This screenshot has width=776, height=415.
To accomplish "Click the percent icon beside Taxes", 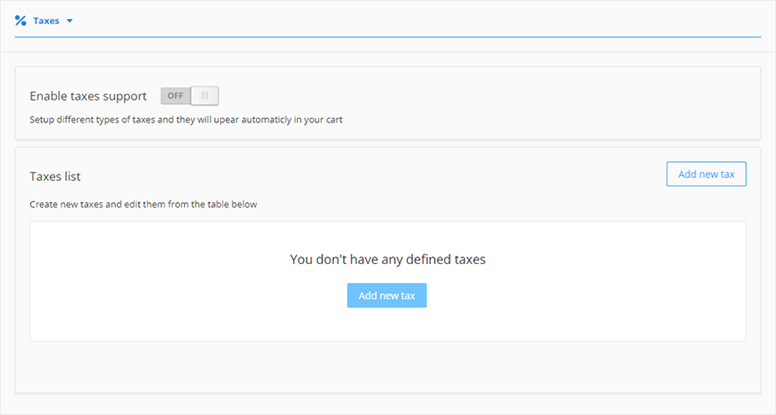I will pos(20,20).
